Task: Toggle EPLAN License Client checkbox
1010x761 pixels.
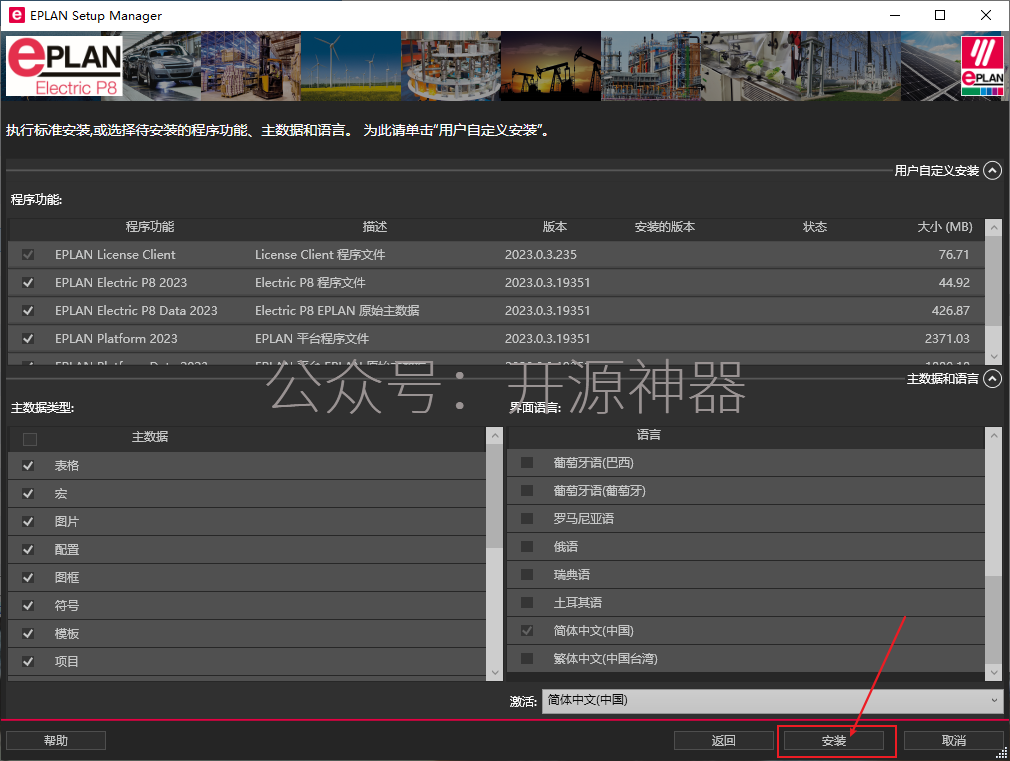Action: coord(28,255)
